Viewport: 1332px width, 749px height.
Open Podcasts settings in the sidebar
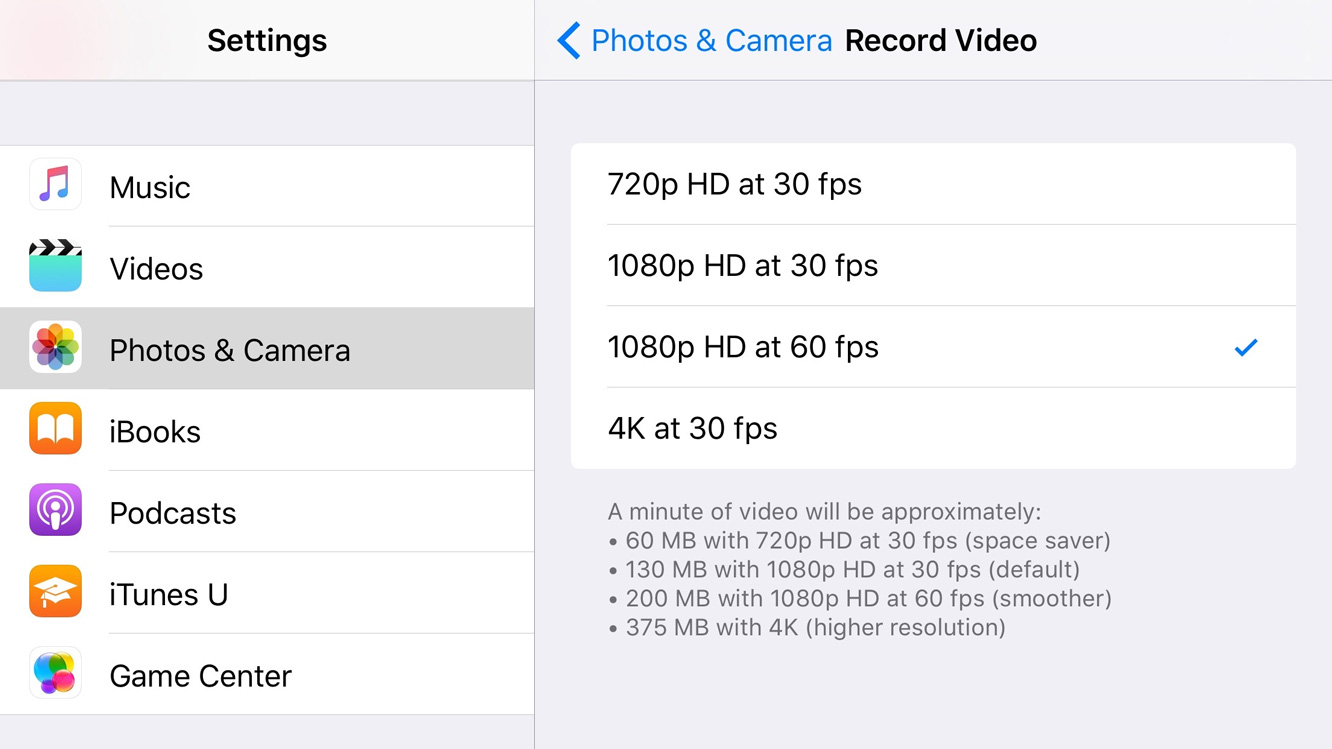pos(267,511)
